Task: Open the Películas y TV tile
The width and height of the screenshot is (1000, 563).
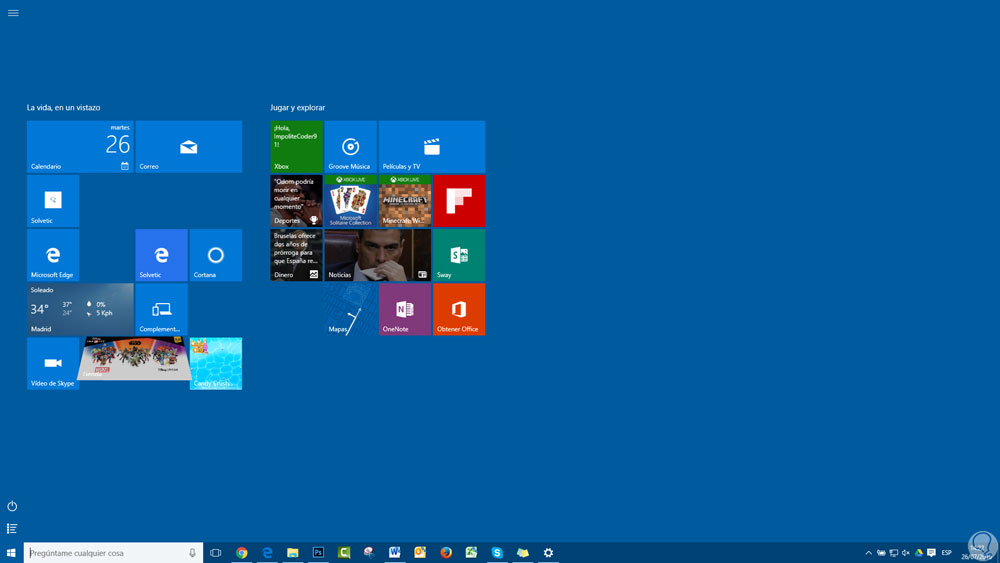Action: tap(431, 147)
